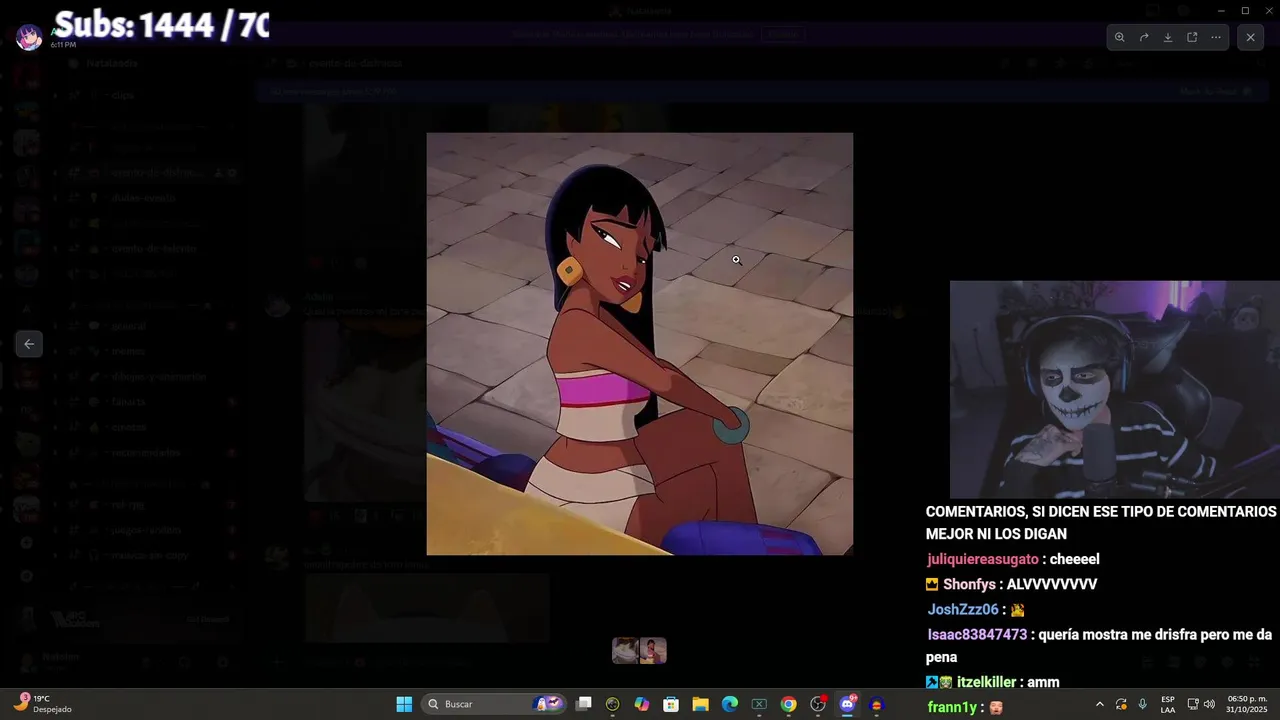Download the image using the download icon
1280x720 pixels.
pyautogui.click(x=1168, y=37)
